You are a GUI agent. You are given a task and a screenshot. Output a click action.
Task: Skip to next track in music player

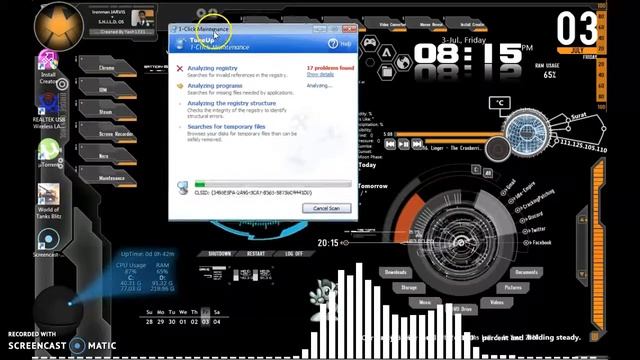coord(417,144)
